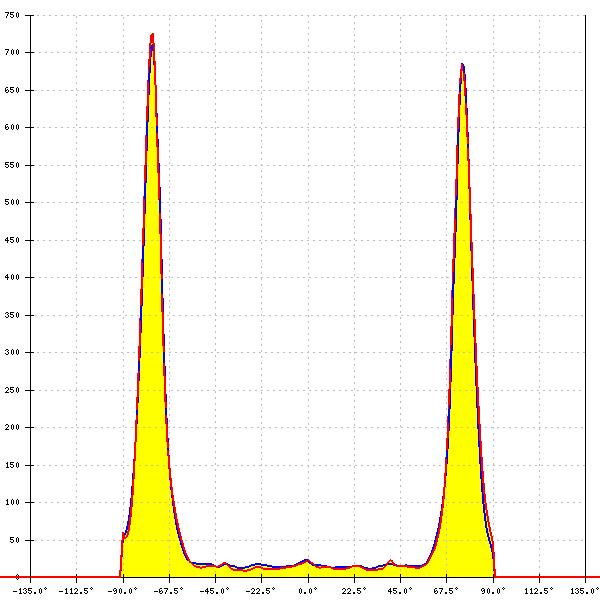The height and width of the screenshot is (600, 600).
Task: Click the 0.0° x-axis label
Action: tap(308, 591)
